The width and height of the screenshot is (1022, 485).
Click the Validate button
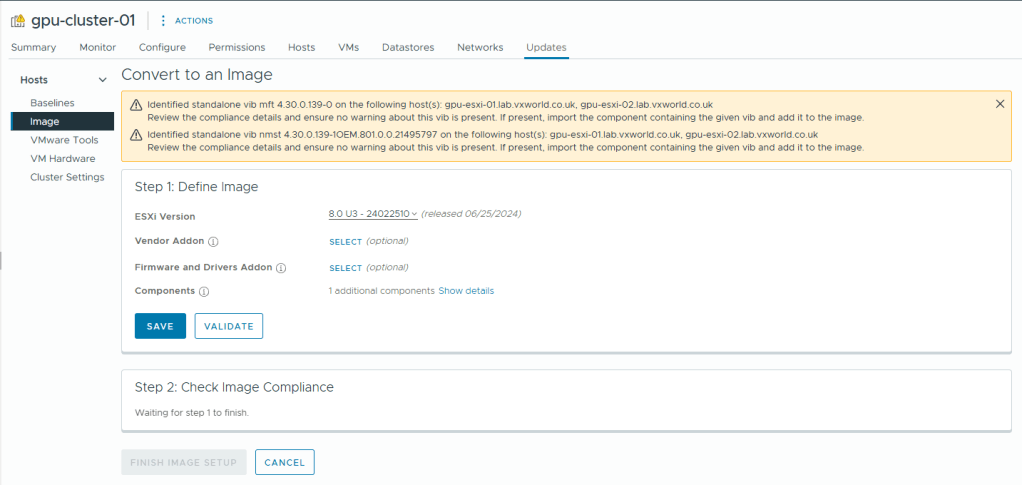[x=228, y=326]
